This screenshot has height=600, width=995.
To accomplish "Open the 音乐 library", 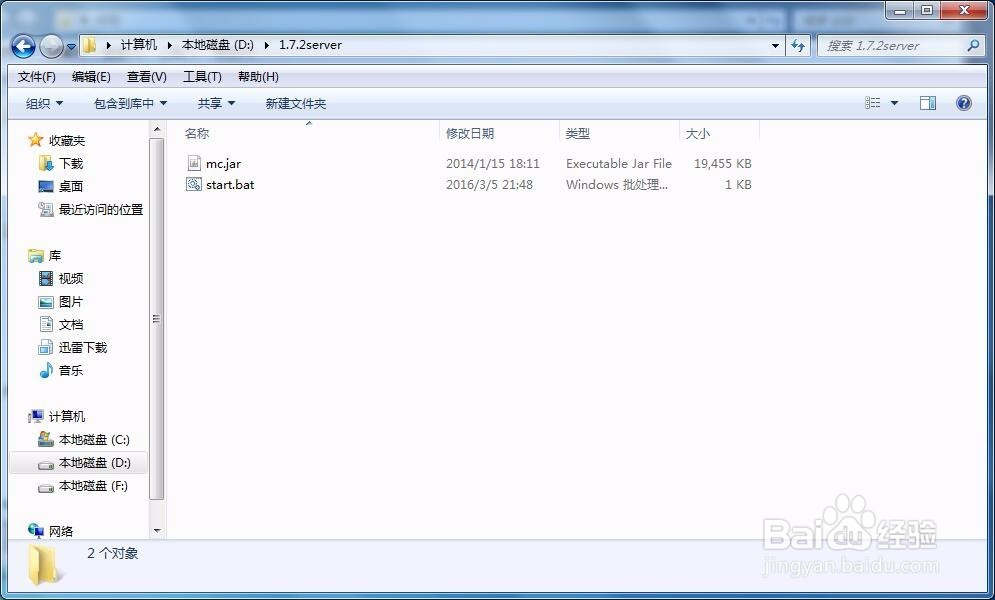I will (x=71, y=370).
